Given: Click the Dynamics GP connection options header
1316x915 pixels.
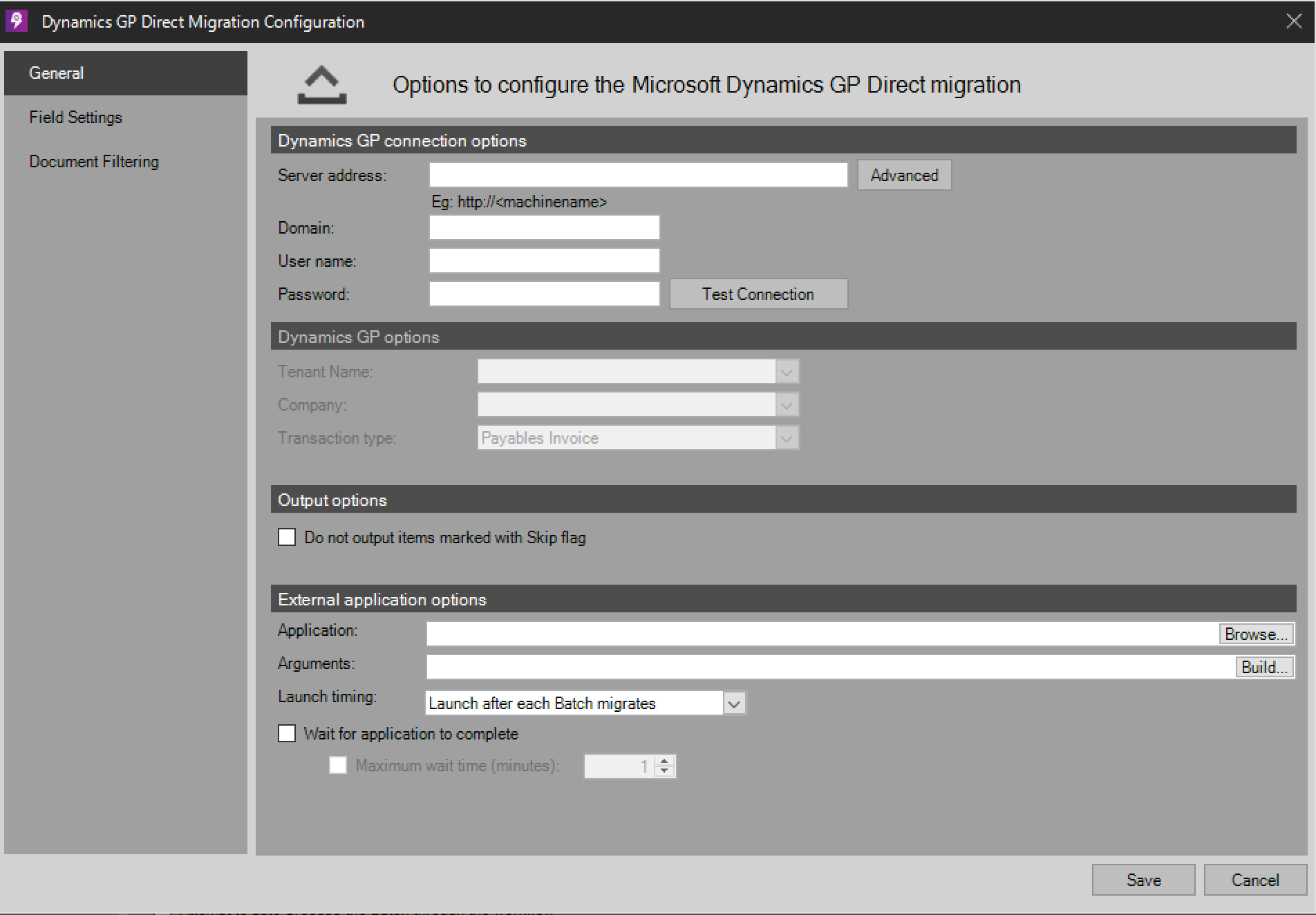Looking at the screenshot, I should (784, 140).
